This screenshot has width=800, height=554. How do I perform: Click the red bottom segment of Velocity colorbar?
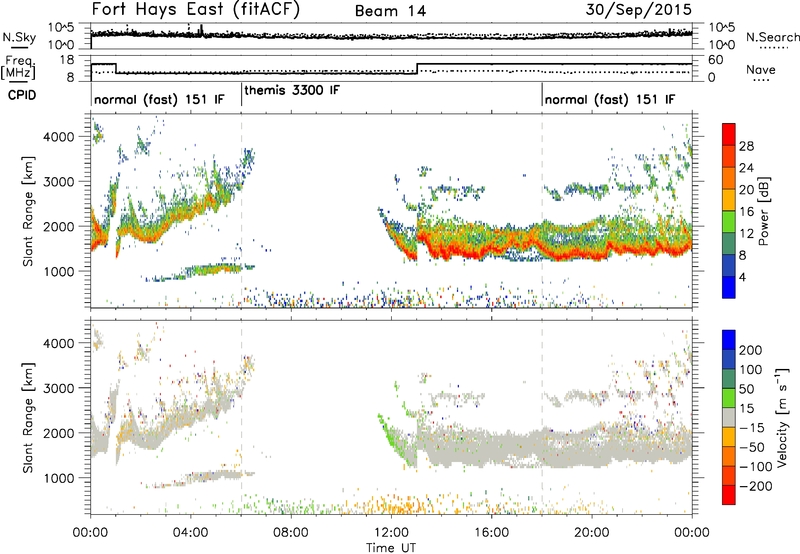[729, 495]
